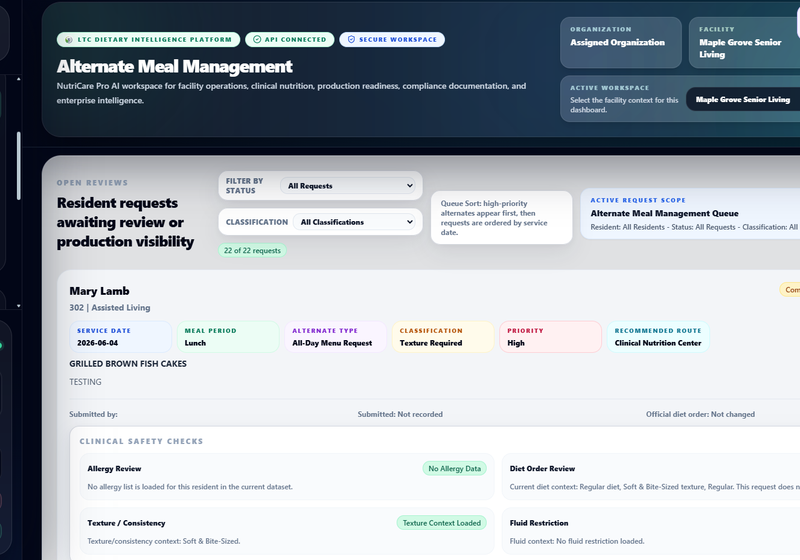Click the Fluid context: No fluid restriction text
Image resolution: width=800 pixels, height=560 pixels.
coord(577,541)
